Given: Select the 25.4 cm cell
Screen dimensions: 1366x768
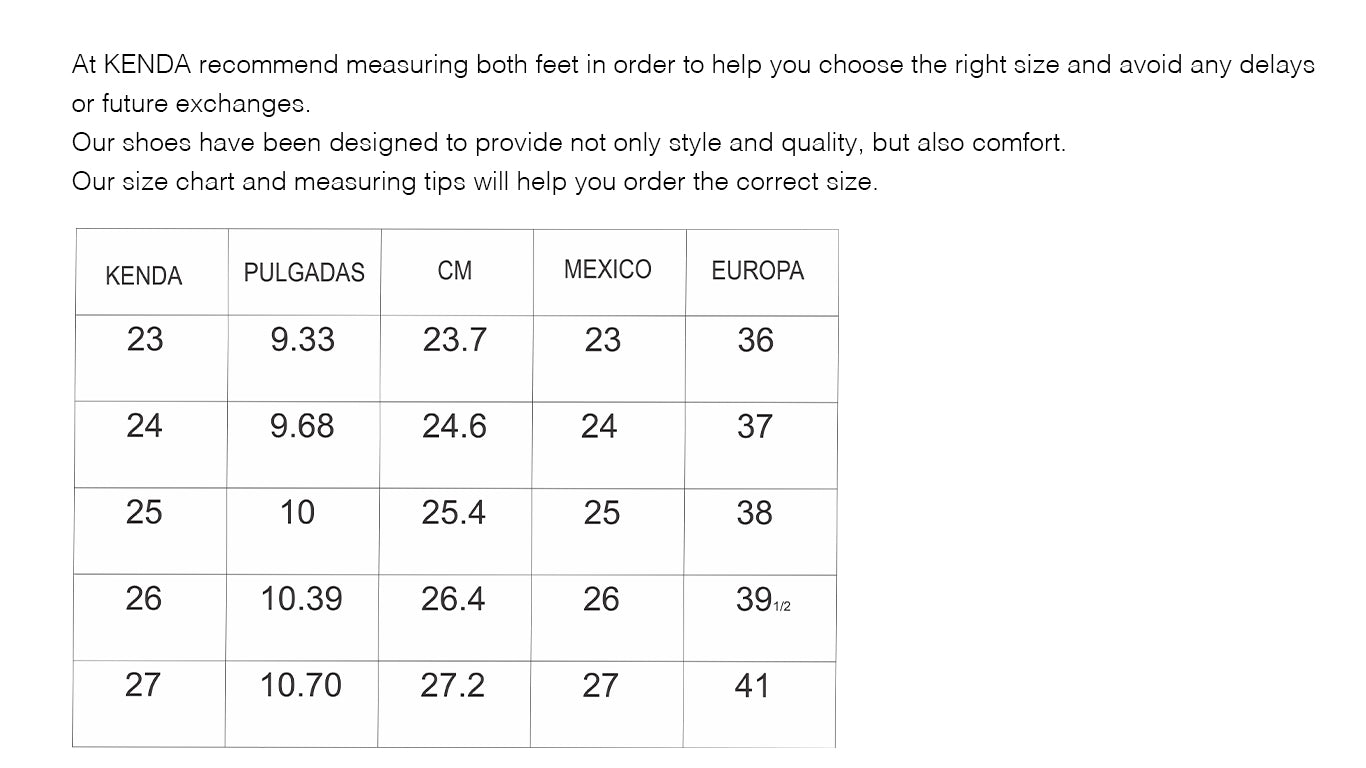Looking at the screenshot, I should coord(453,513).
